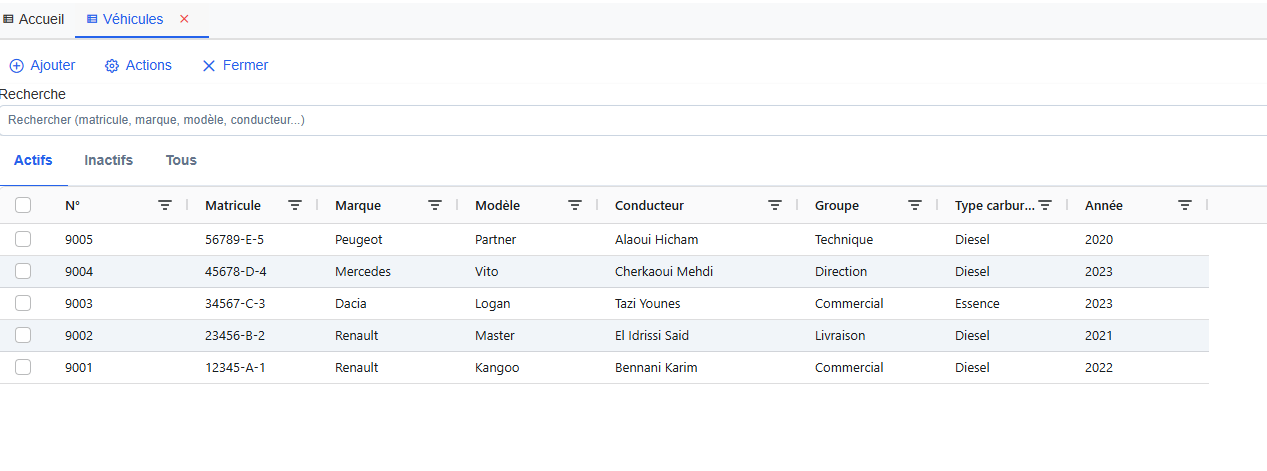Show the Tous vehicles tab
Image resolution: width=1267 pixels, height=471 pixels.
point(181,160)
